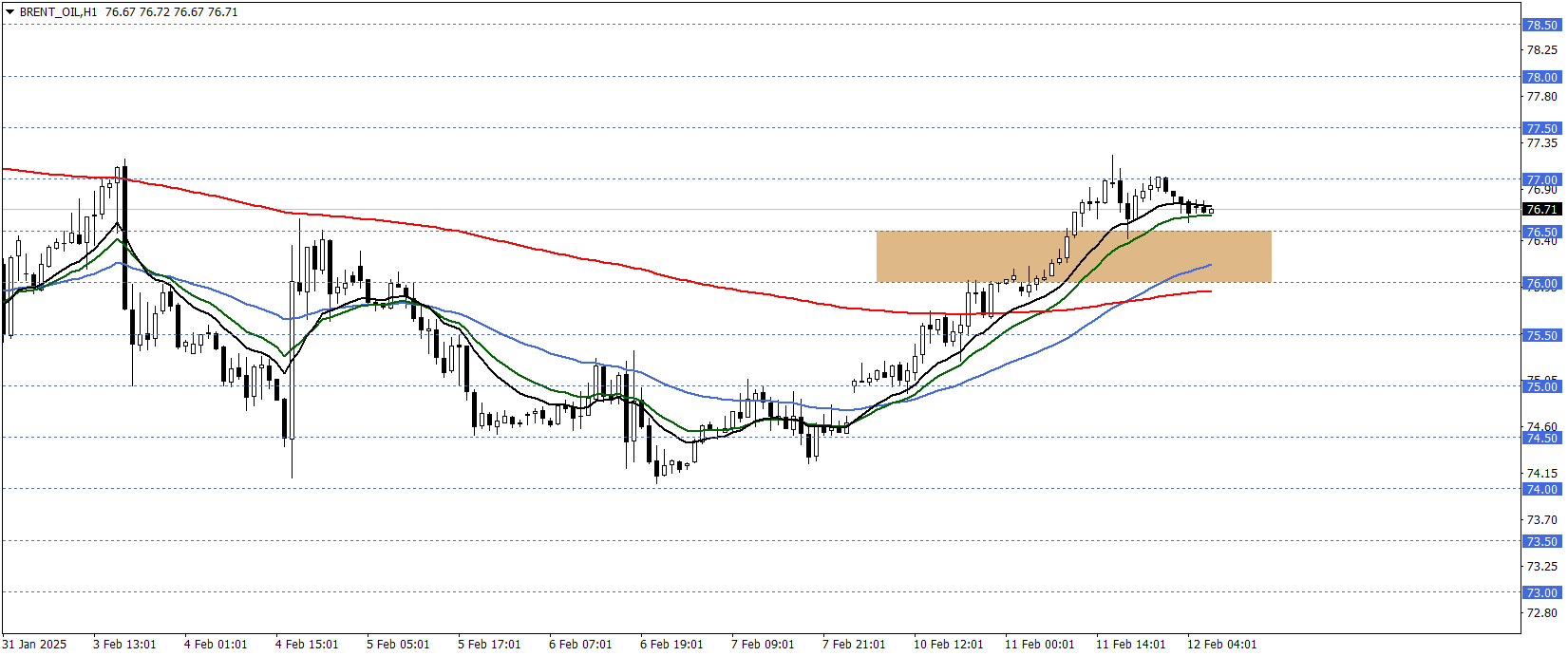Click the 11 Feb 14:01 time label
The image size is (1568, 656).
(1131, 644)
